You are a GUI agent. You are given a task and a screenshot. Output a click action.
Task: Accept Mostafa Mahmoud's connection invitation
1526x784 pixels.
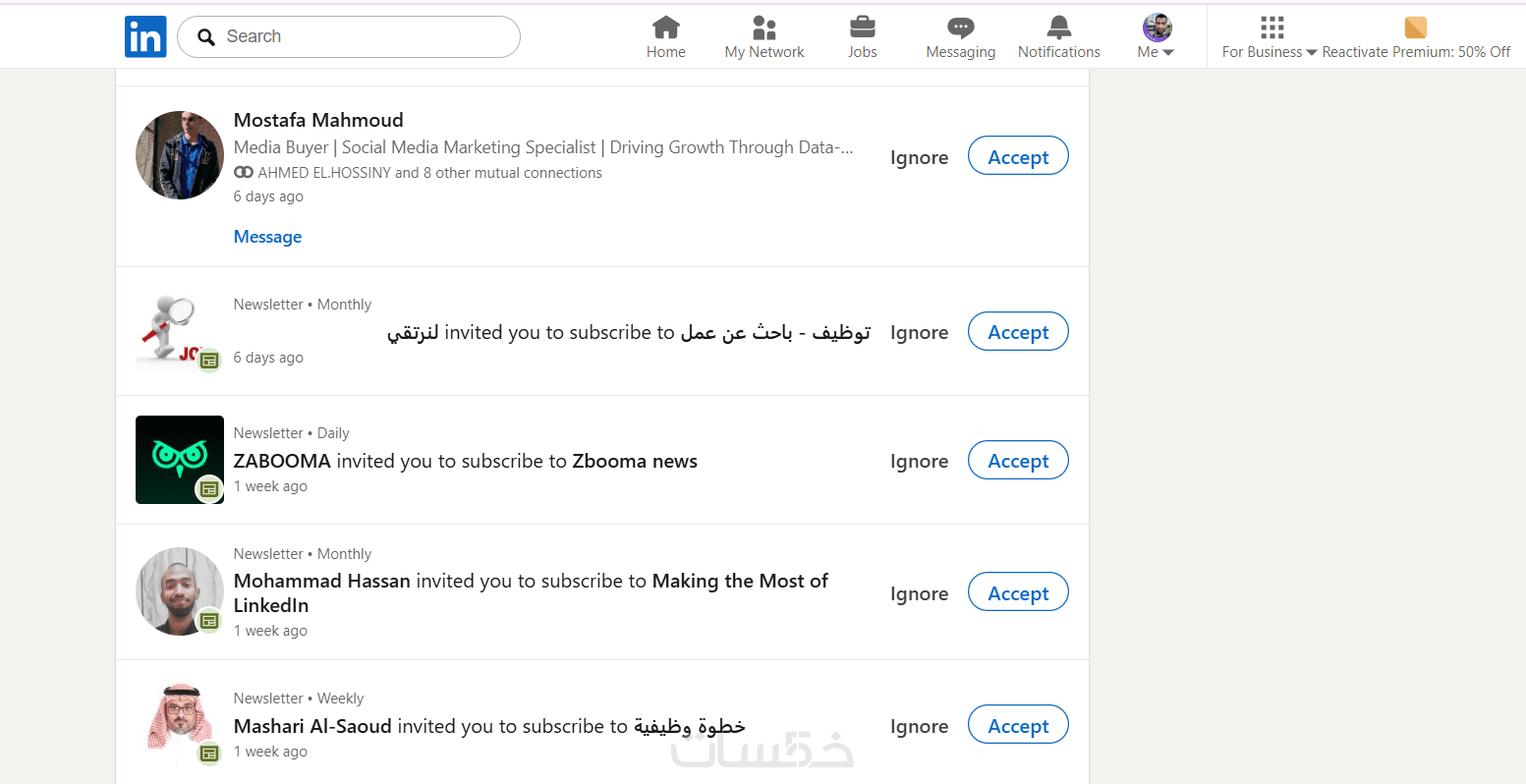(x=1018, y=156)
